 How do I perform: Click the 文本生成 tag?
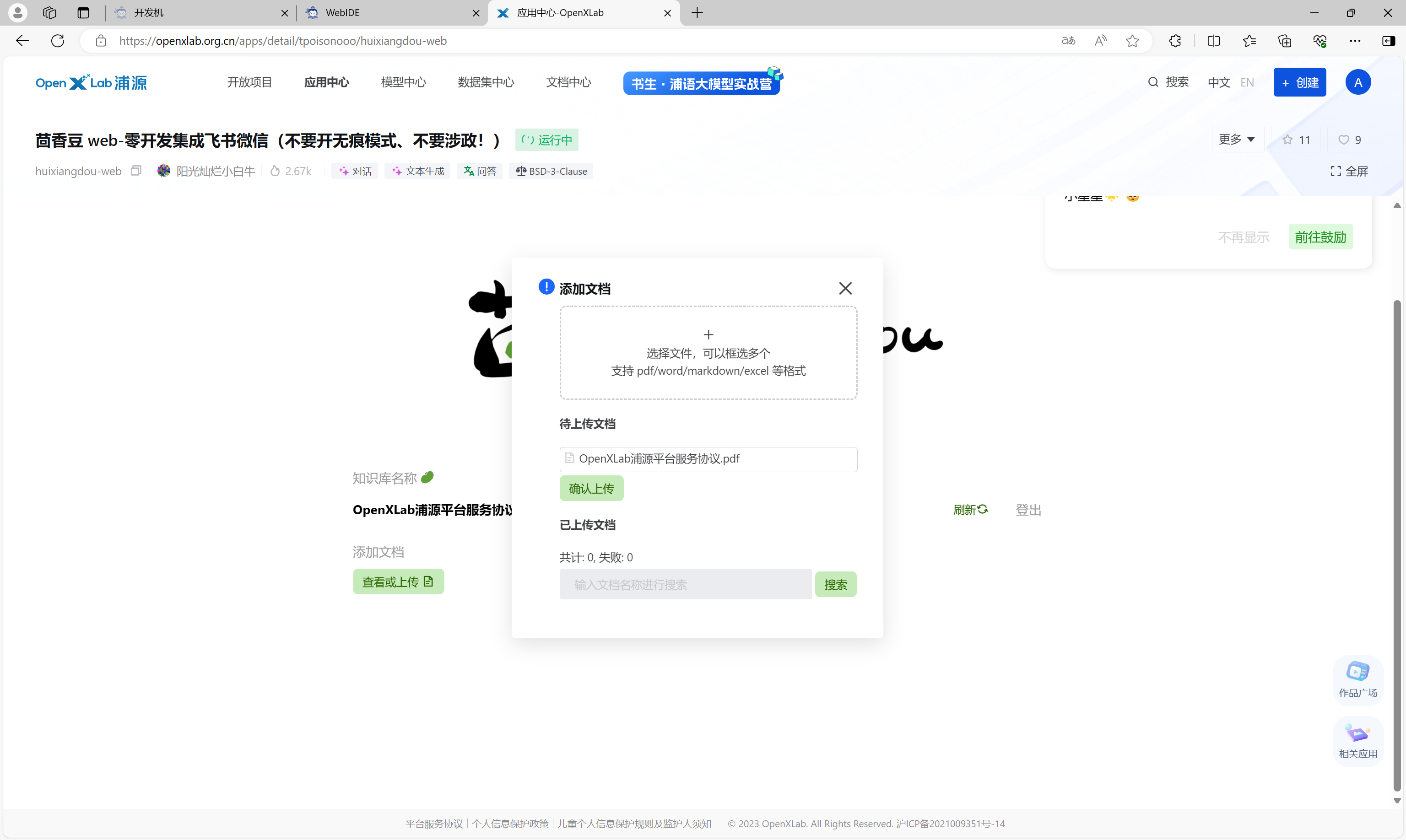pyautogui.click(x=417, y=171)
